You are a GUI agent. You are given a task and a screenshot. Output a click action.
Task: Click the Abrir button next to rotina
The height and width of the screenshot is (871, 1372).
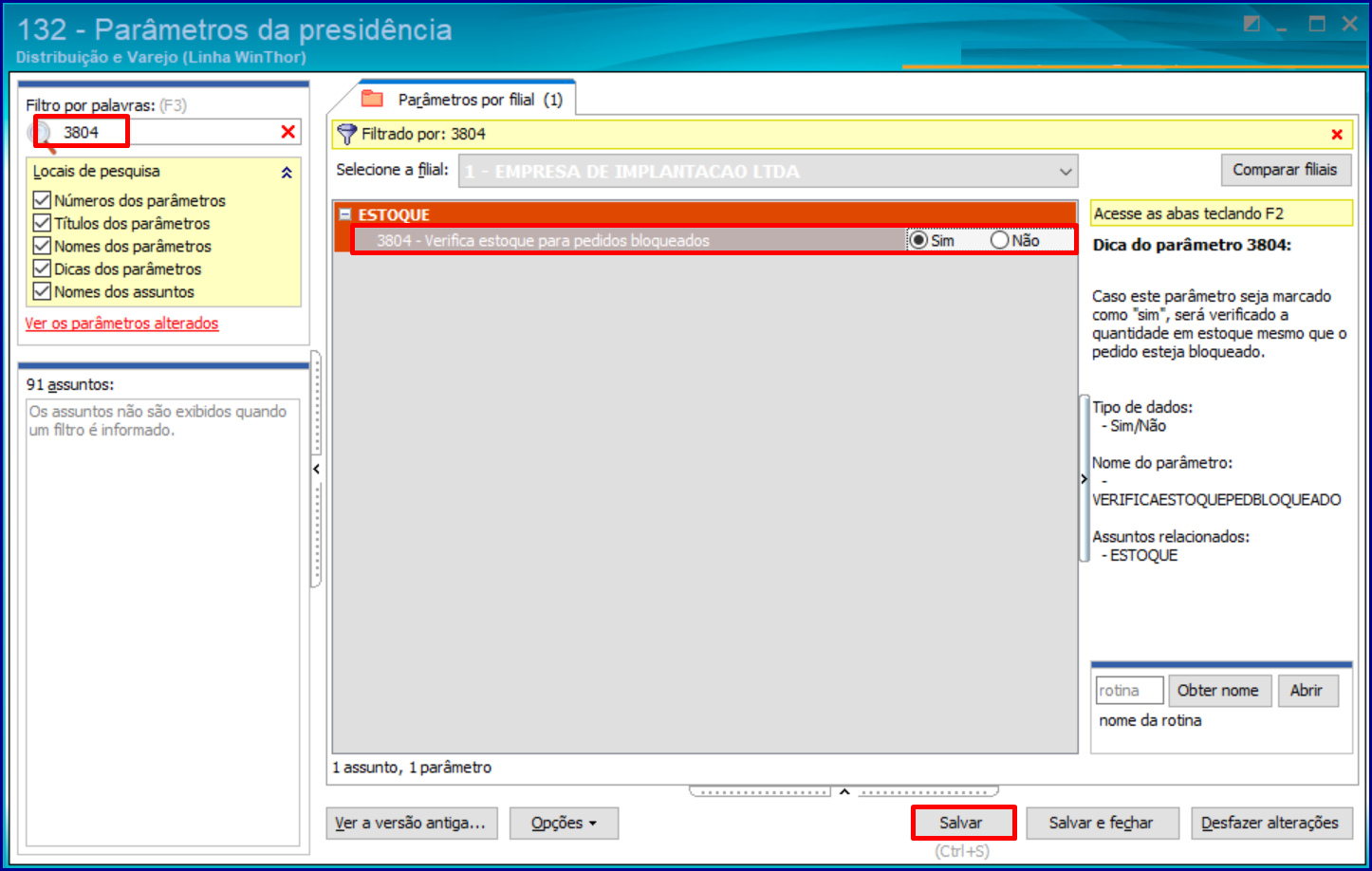[x=1307, y=691]
